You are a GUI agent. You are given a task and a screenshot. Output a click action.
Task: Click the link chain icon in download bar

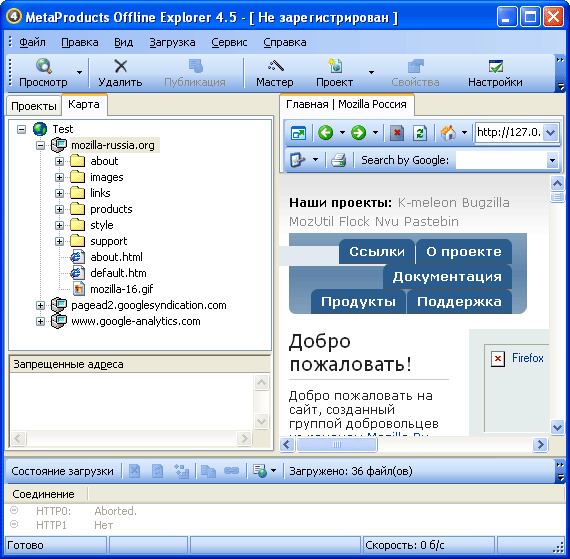tap(231, 471)
